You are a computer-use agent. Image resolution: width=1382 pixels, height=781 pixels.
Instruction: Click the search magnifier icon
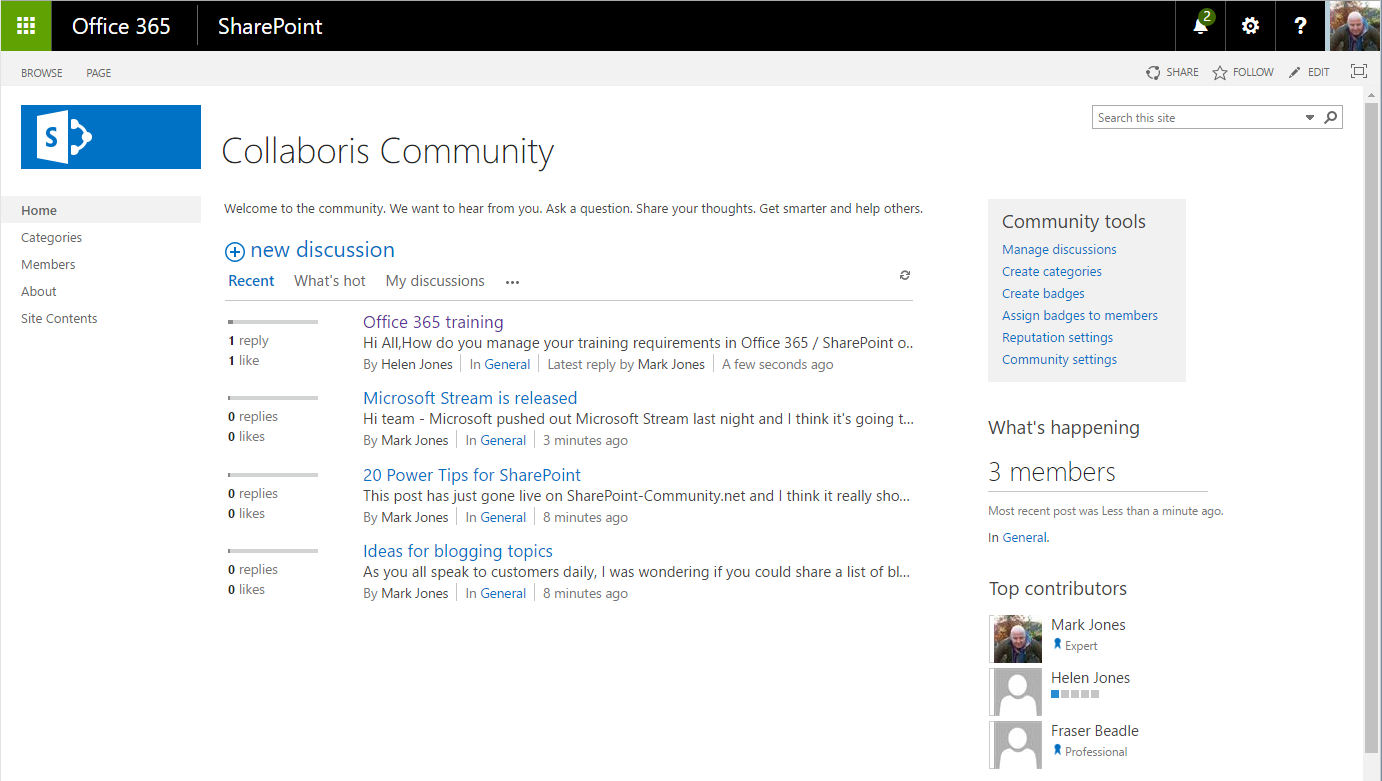point(1331,118)
